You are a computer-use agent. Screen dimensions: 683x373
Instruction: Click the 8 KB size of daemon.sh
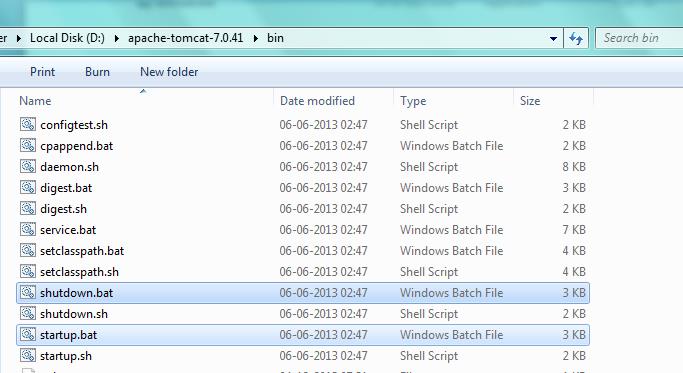point(574,167)
